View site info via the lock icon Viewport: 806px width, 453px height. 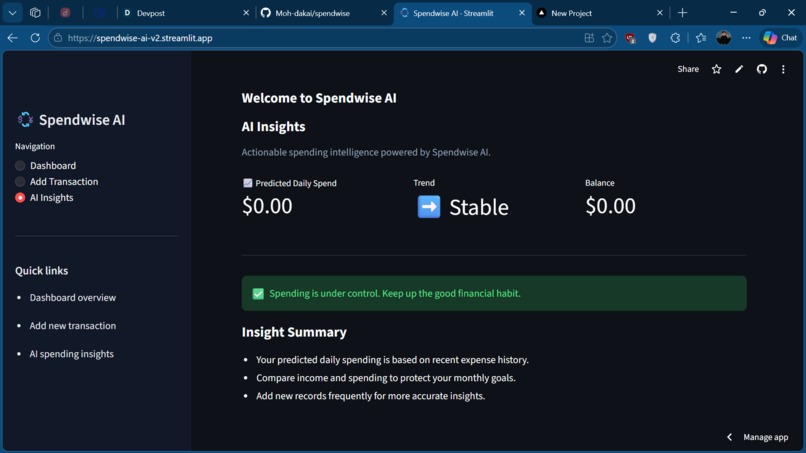click(58, 38)
